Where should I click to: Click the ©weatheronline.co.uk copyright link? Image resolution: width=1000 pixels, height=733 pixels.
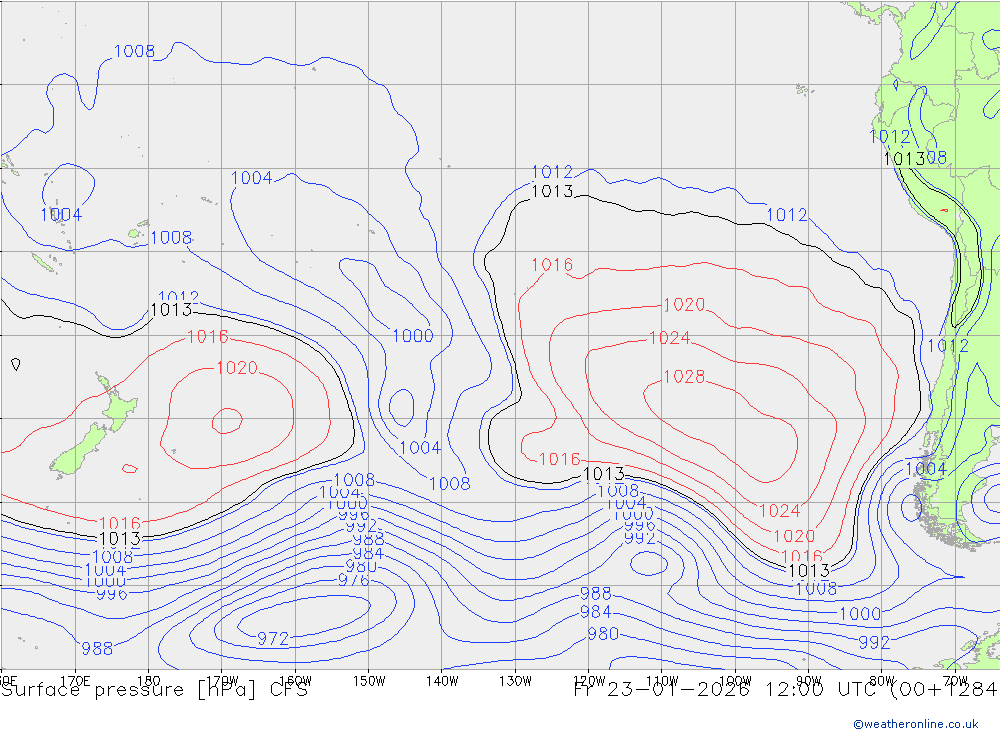click(x=916, y=724)
